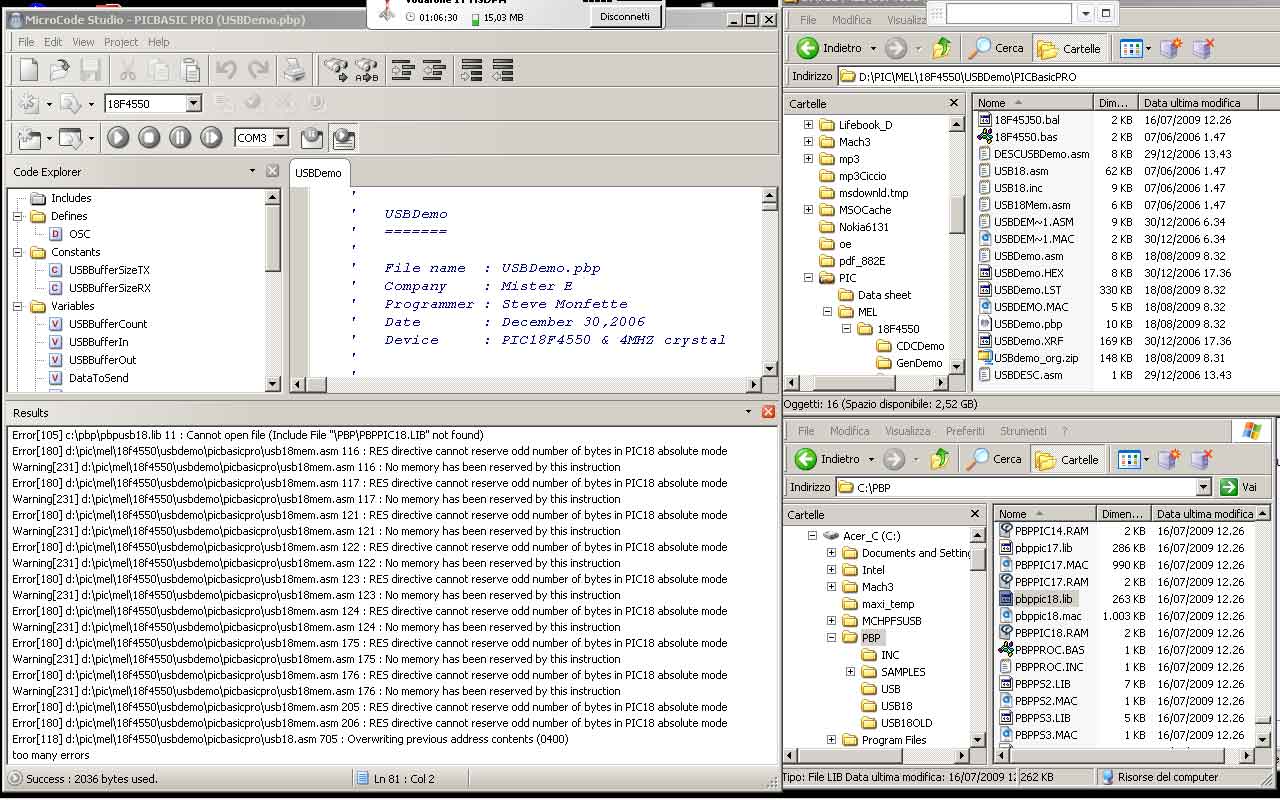Click the Find and Replace A→B icon
The height and width of the screenshot is (800, 1280).
pyautogui.click(x=366, y=70)
